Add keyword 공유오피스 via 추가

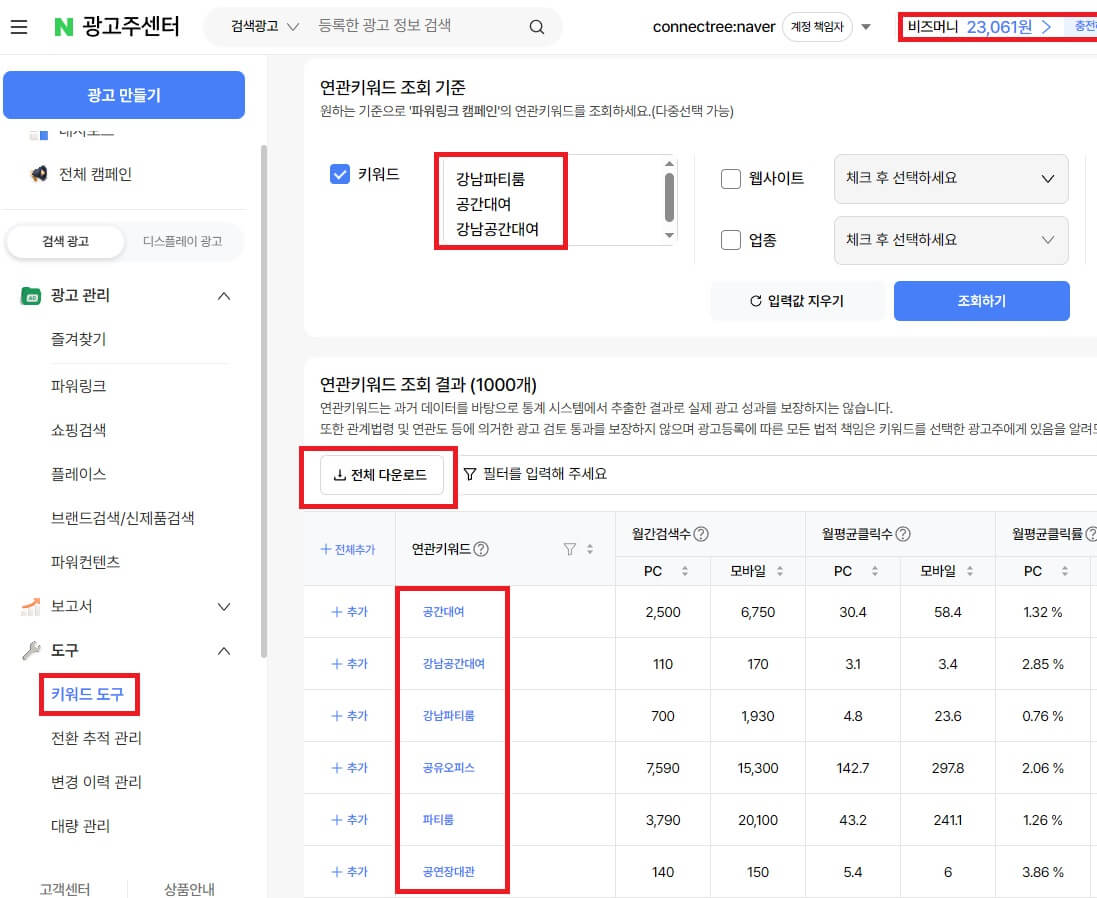pyautogui.click(x=349, y=768)
